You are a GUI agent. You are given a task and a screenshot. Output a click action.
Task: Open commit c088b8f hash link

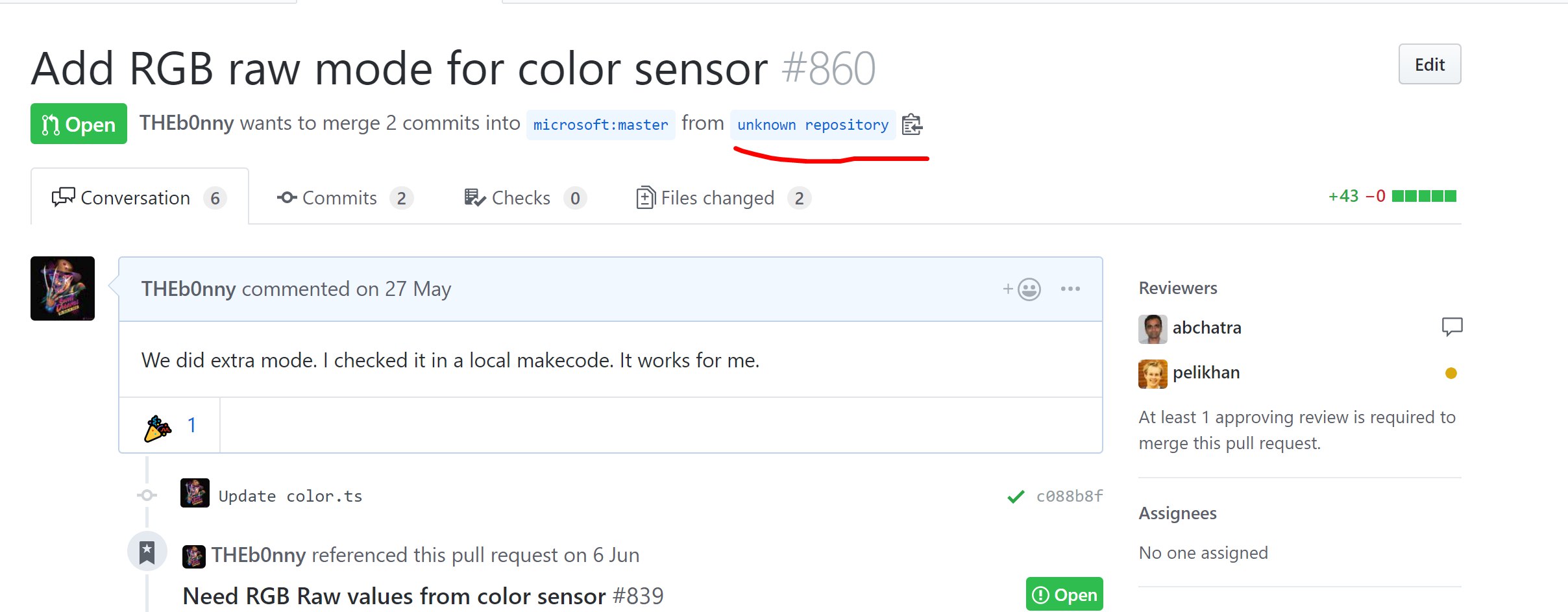pyautogui.click(x=1069, y=496)
